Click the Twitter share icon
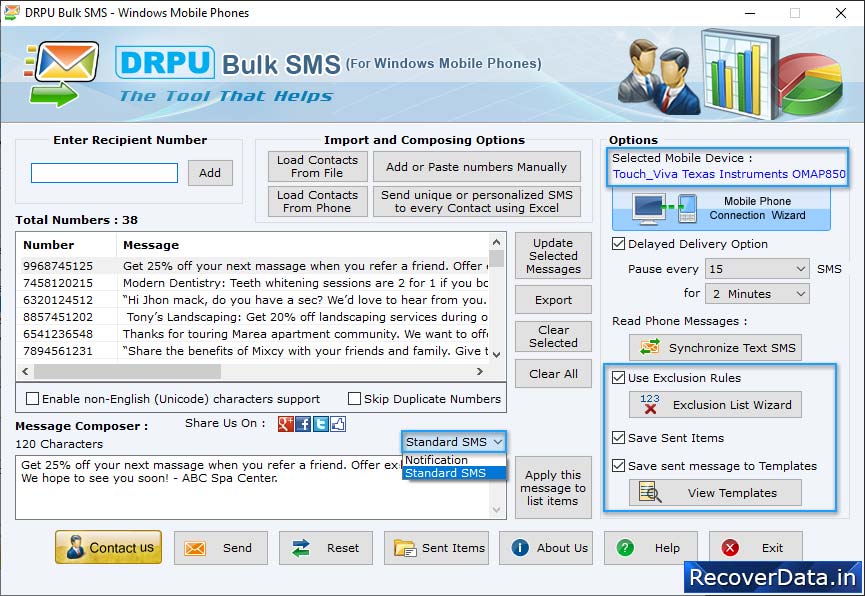This screenshot has width=865, height=596. [x=321, y=424]
